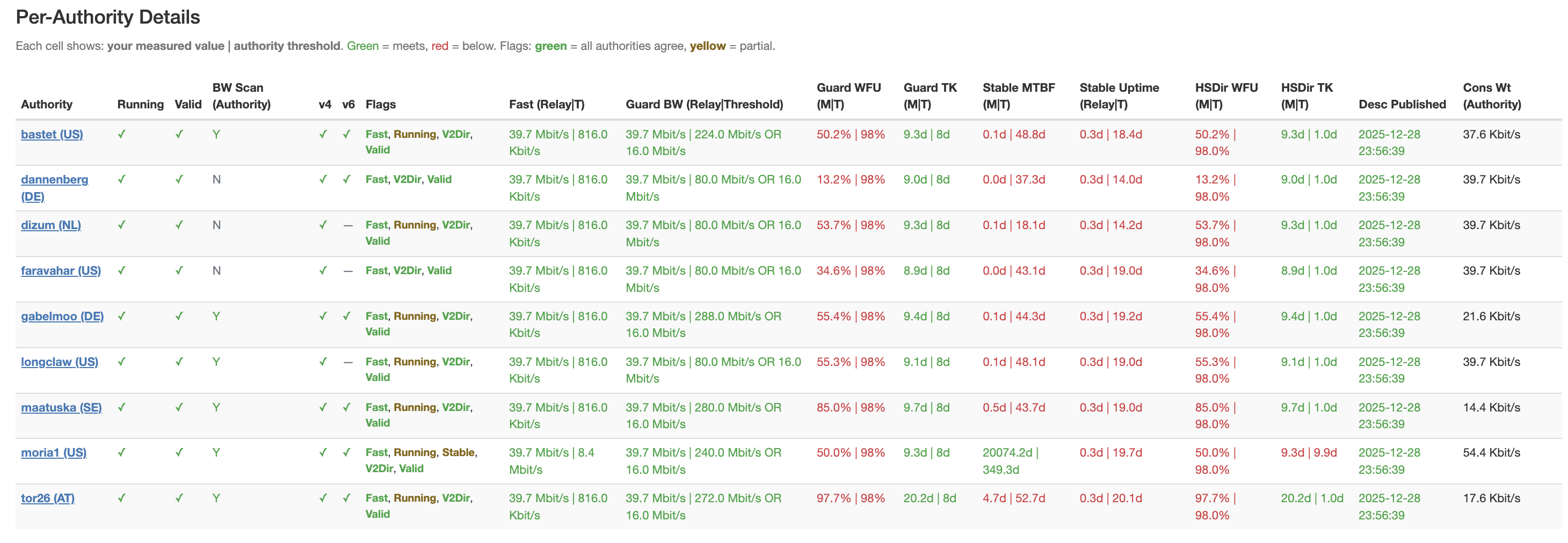Image resolution: width=1568 pixels, height=543 pixels.
Task: Open the tor26 (AT) authority link
Action: coord(47,498)
